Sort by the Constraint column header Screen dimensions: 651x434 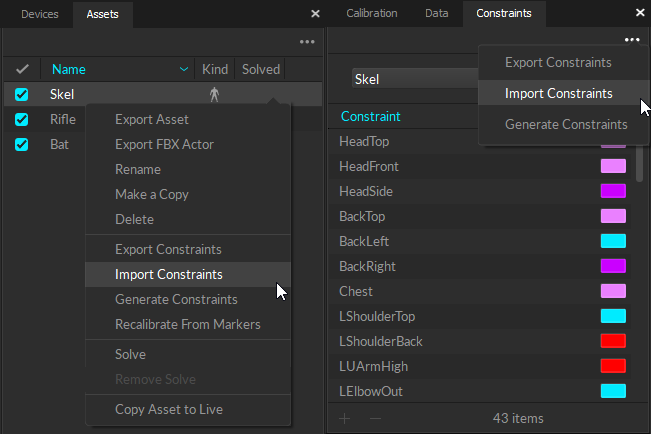(371, 116)
